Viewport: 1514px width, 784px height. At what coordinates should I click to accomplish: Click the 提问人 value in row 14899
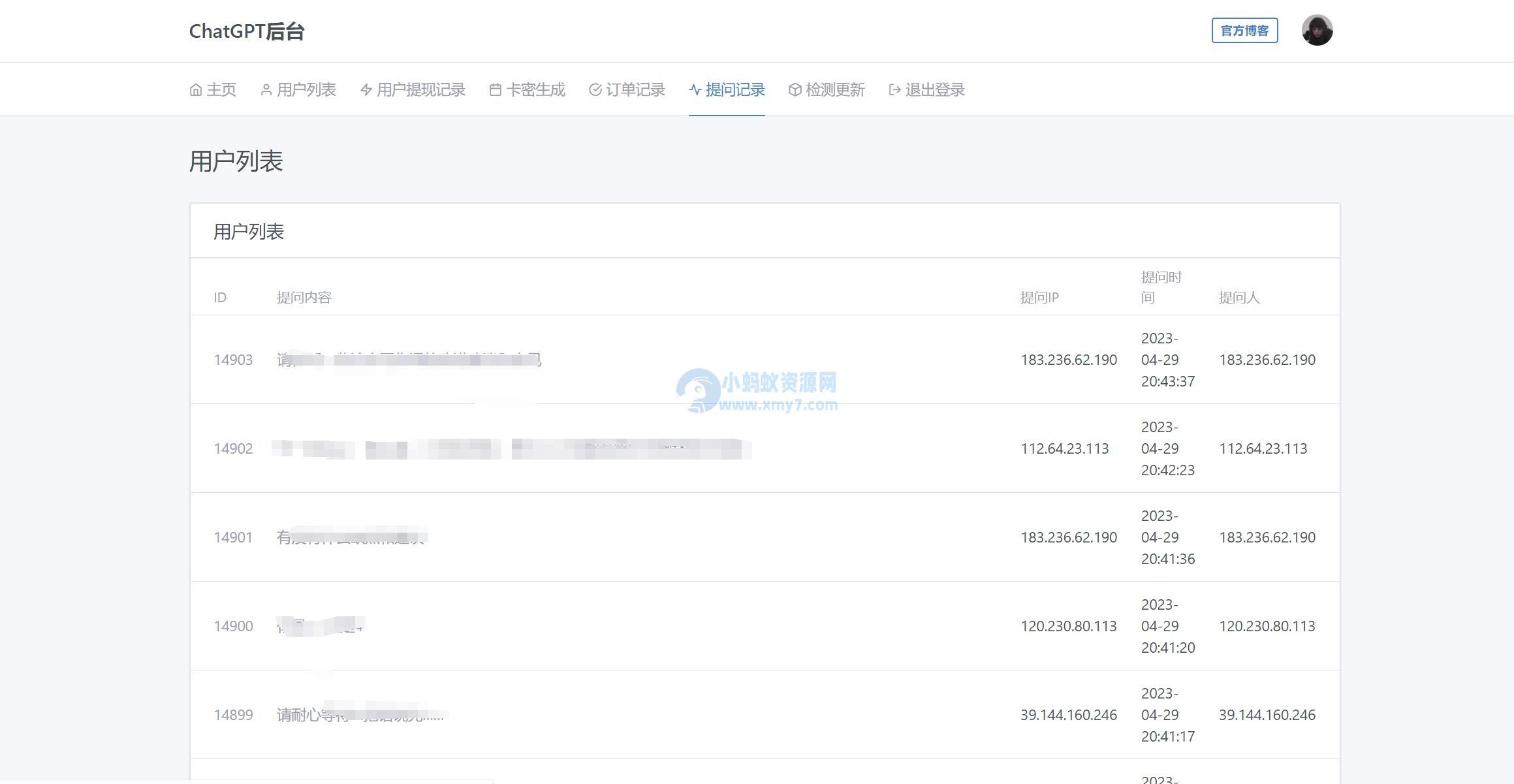pos(1267,715)
